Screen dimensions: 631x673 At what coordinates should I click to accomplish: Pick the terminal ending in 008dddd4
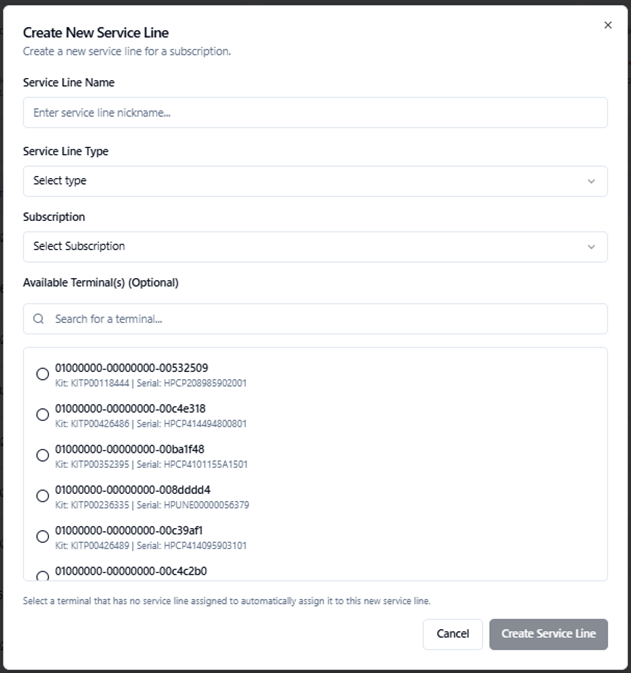[x=43, y=496]
